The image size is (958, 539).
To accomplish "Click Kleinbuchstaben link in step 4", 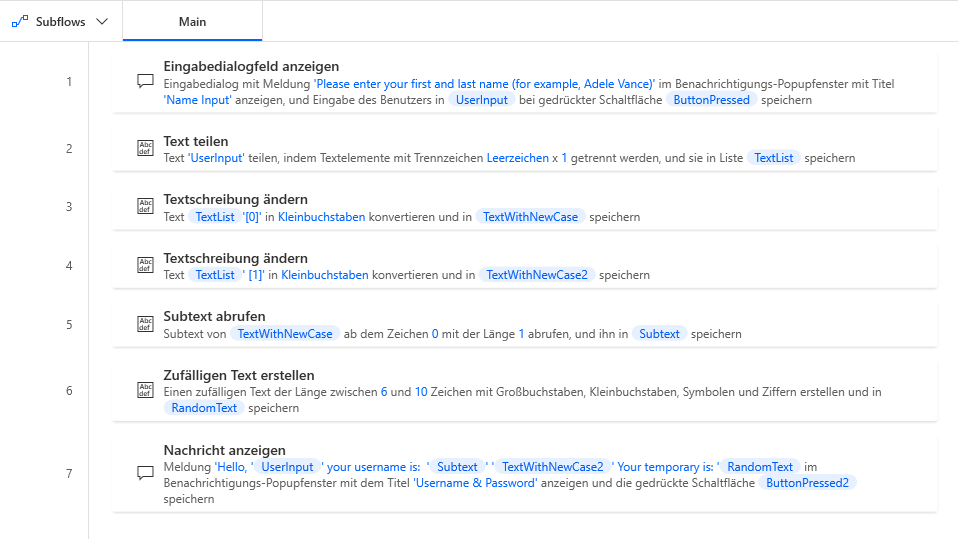I will (x=324, y=274).
